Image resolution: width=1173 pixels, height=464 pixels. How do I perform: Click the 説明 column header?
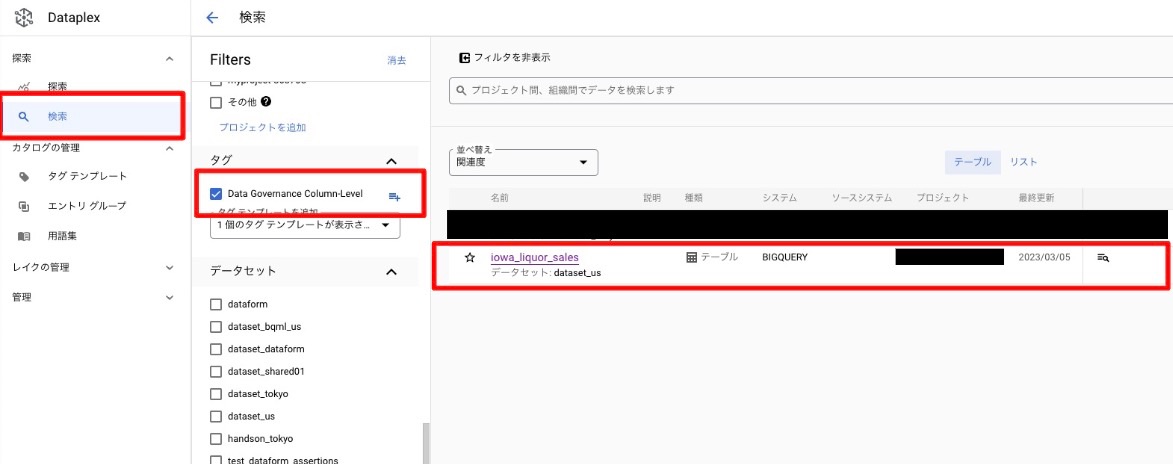click(x=652, y=198)
